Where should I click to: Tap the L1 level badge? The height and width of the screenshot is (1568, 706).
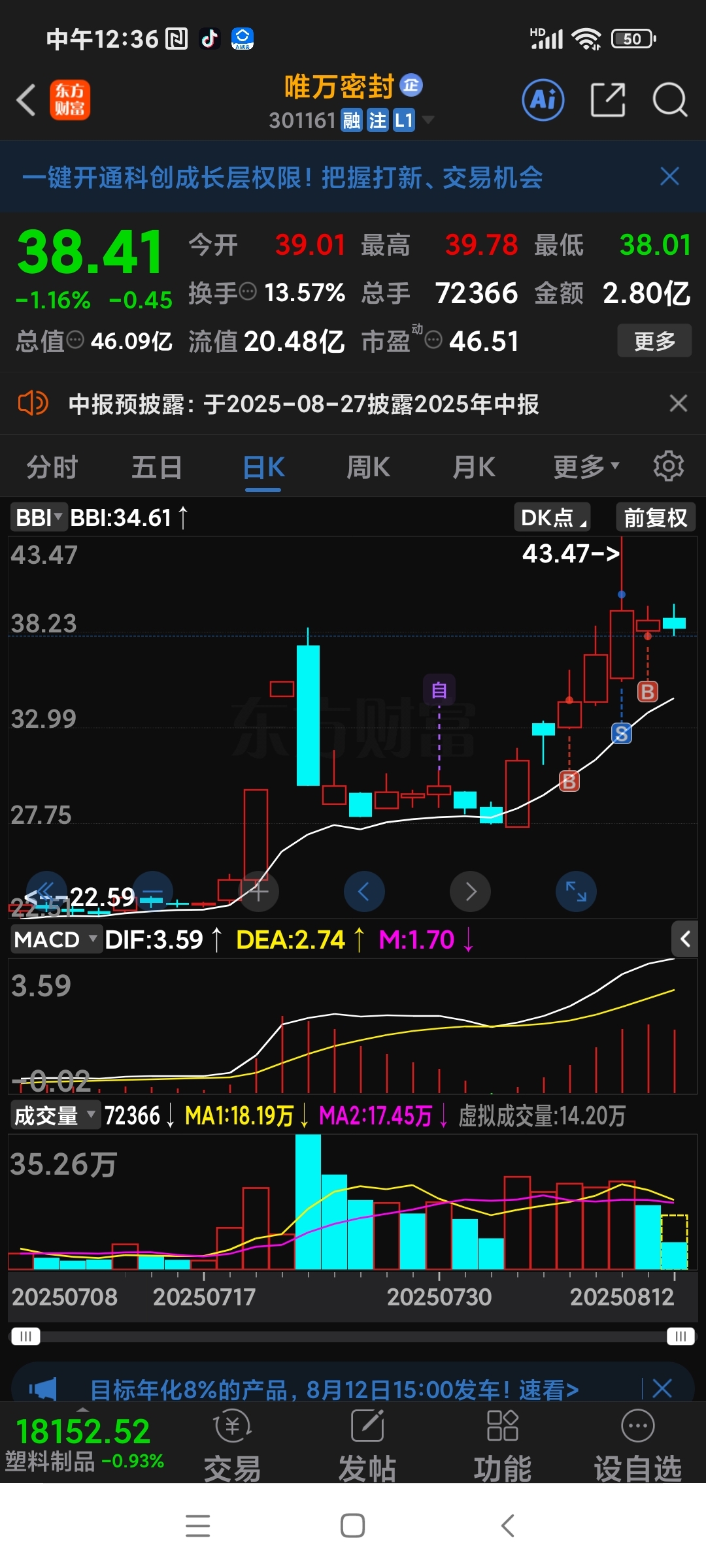tap(404, 120)
